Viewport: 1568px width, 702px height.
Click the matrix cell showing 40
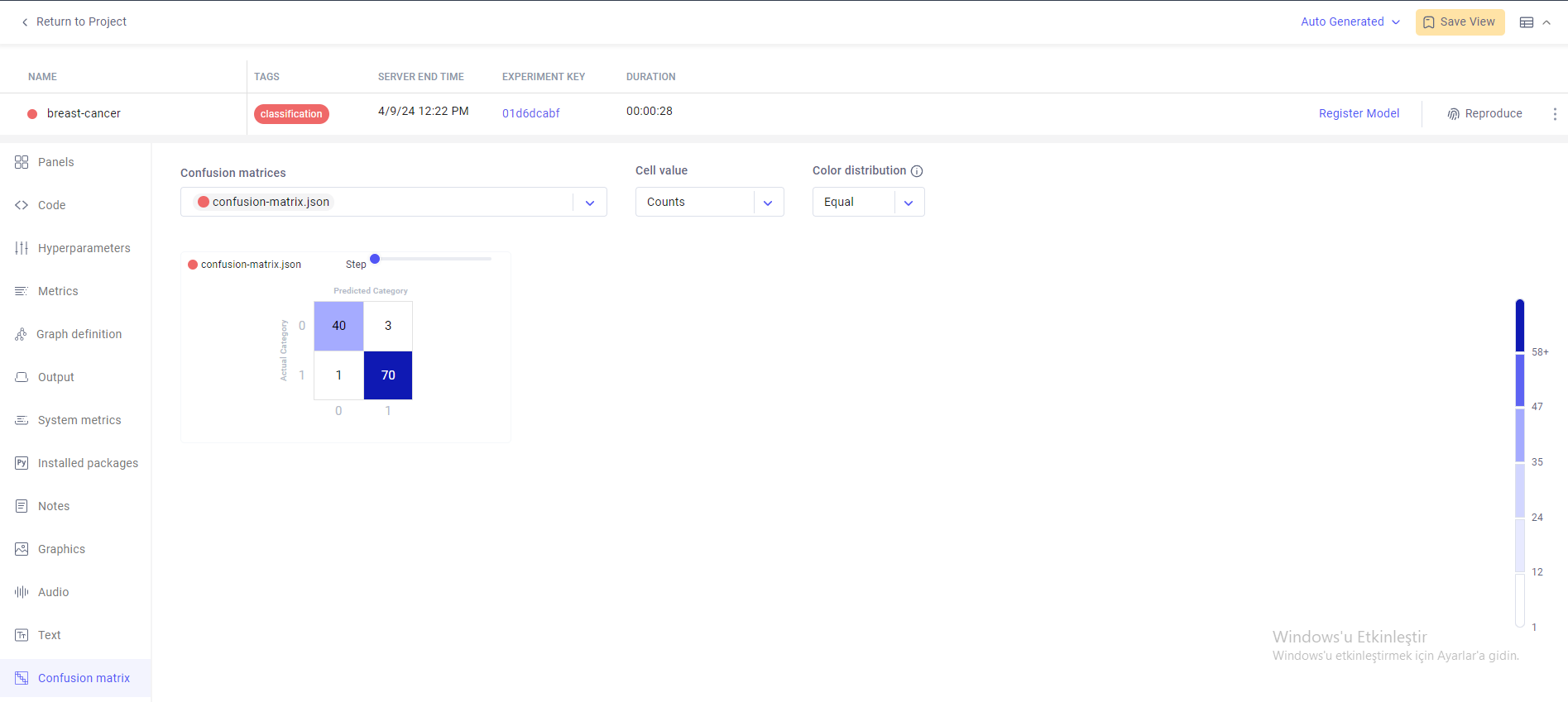coord(338,326)
